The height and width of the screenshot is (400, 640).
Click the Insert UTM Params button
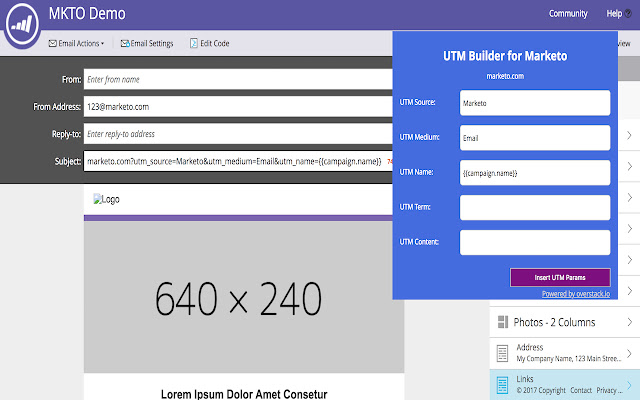coord(560,278)
